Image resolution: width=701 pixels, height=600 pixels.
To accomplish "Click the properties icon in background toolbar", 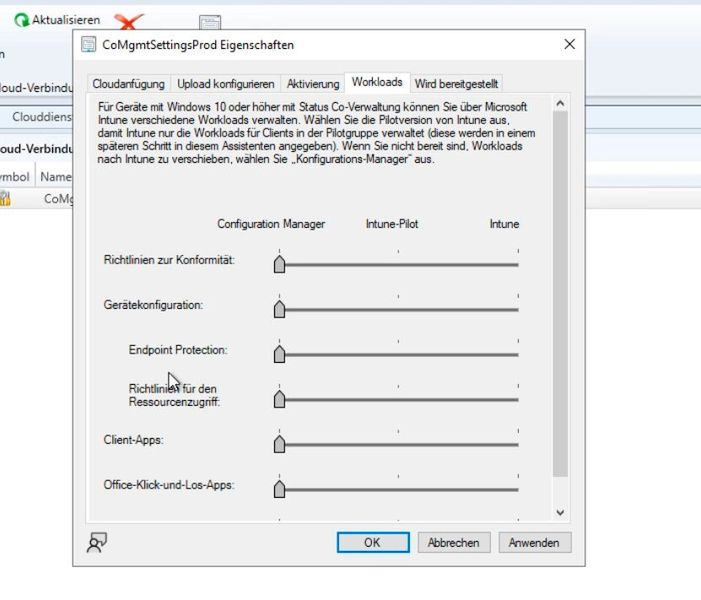I will [210, 22].
